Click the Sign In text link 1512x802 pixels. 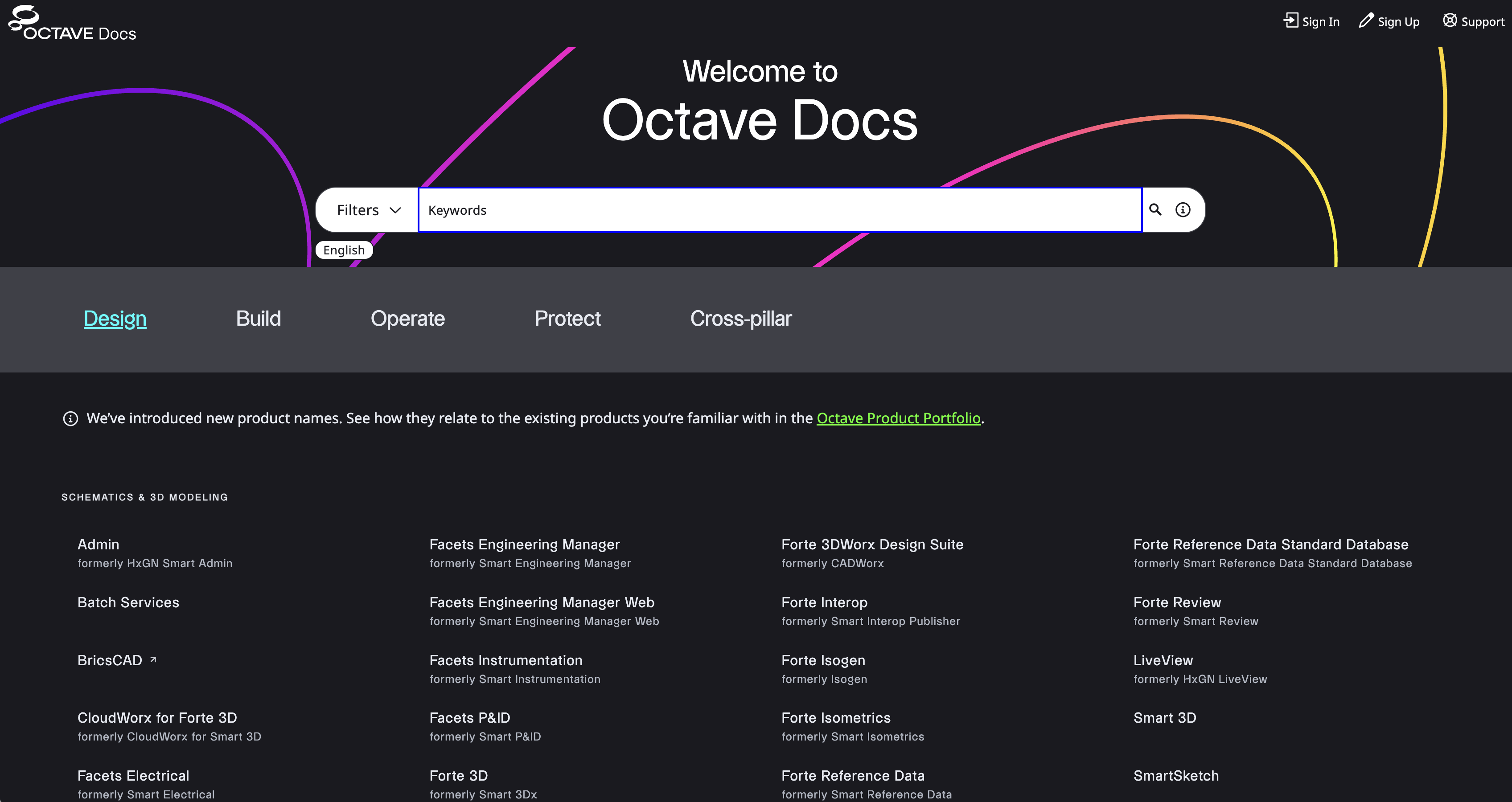(1321, 22)
